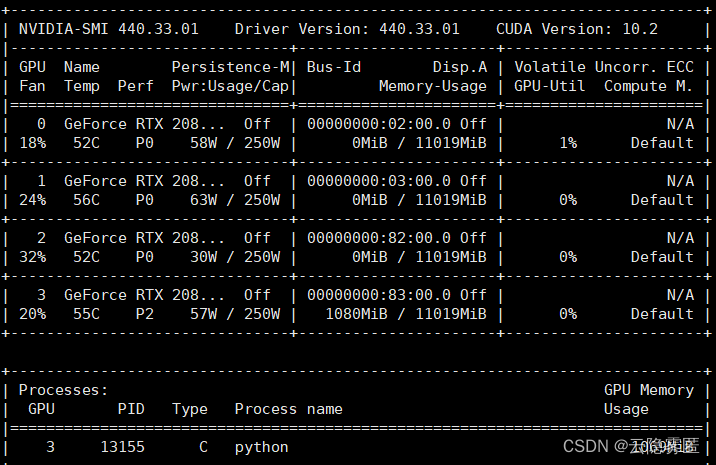The width and height of the screenshot is (716, 465).
Task: Click the 55C temperature value
Action: [x=86, y=314]
